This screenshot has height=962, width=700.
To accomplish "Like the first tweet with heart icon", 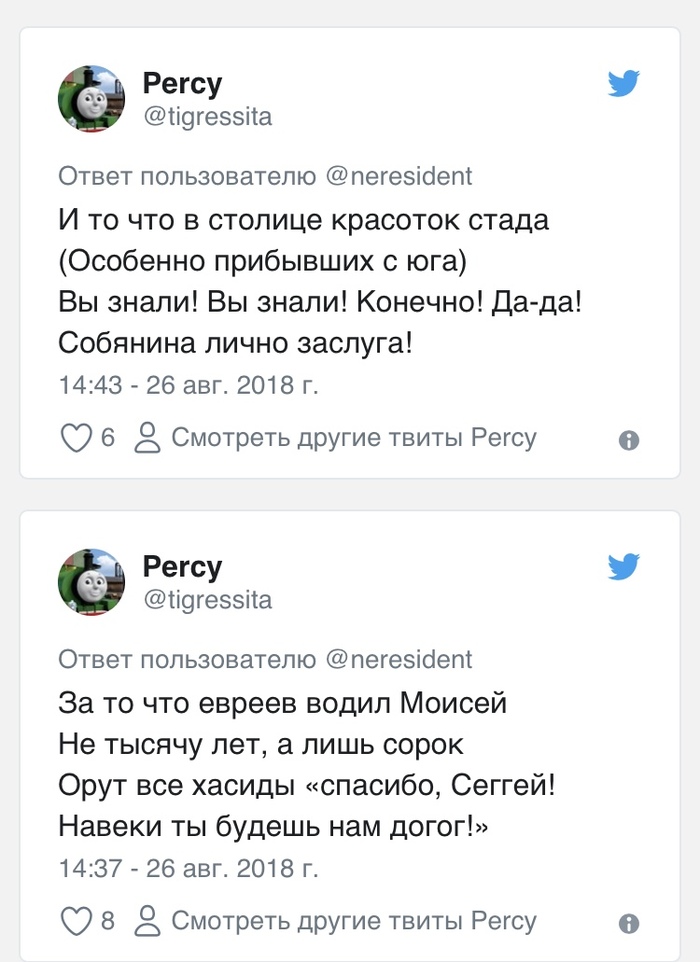I will [77, 438].
